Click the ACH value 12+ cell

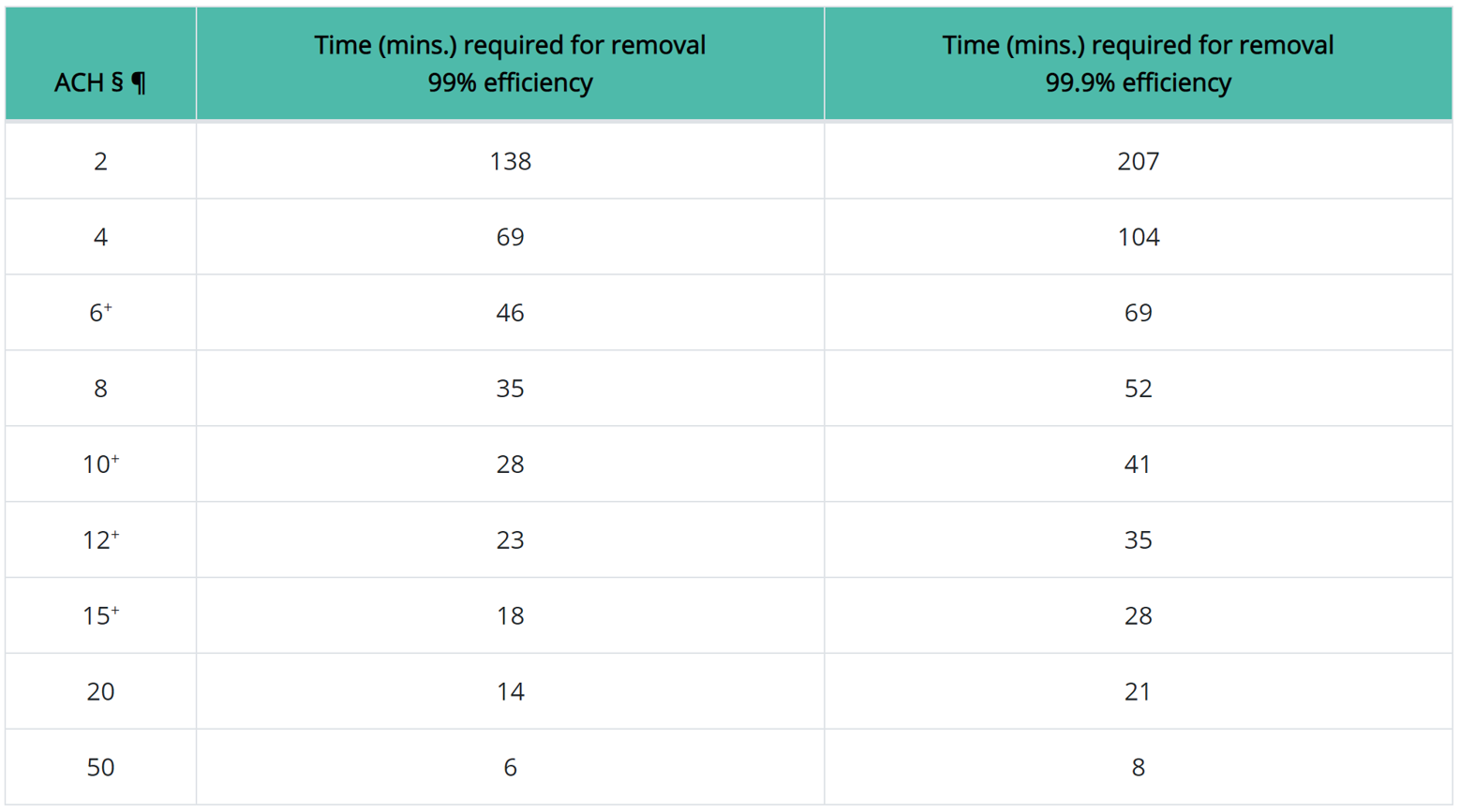[100, 540]
